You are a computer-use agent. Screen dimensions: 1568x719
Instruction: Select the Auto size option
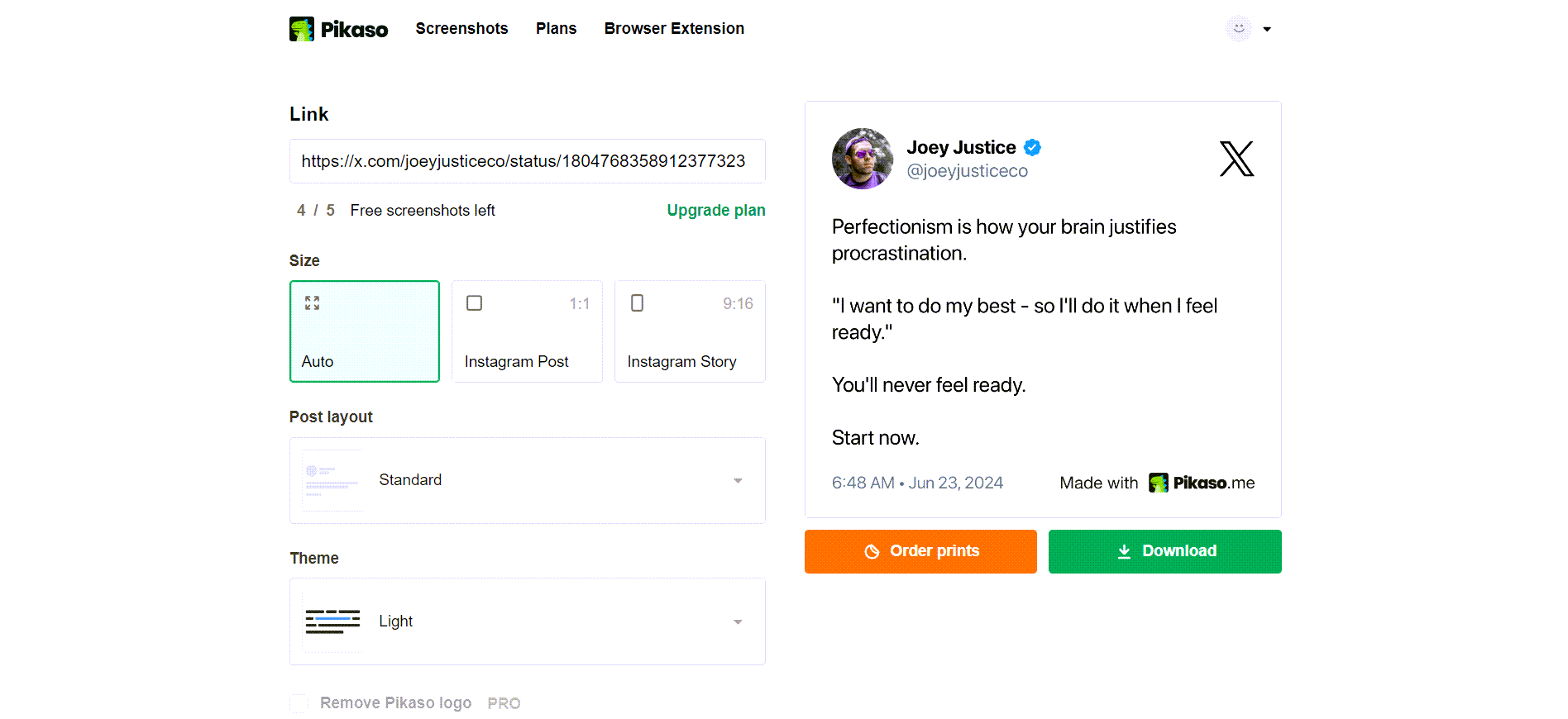click(364, 331)
